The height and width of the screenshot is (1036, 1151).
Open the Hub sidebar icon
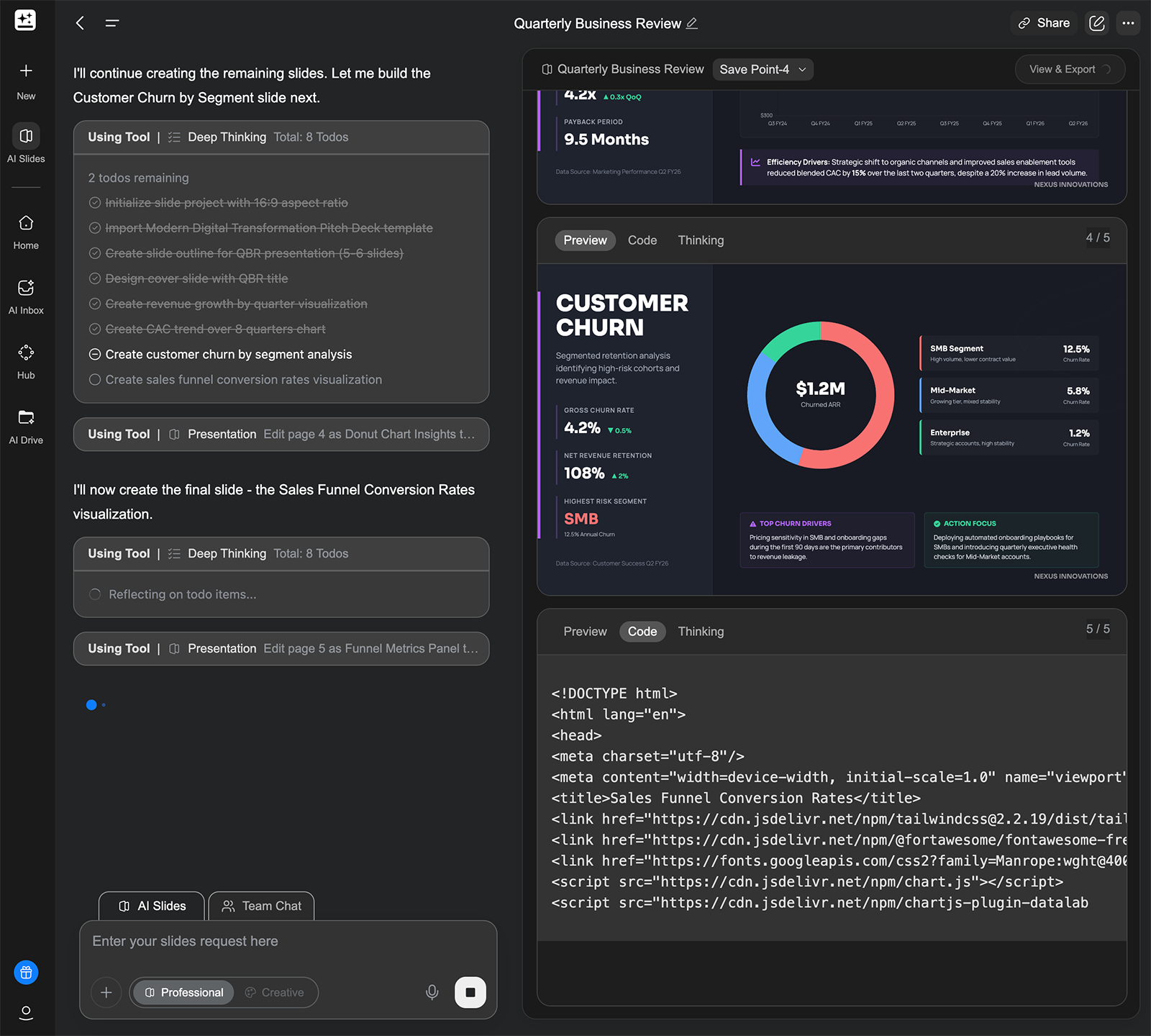point(26,353)
